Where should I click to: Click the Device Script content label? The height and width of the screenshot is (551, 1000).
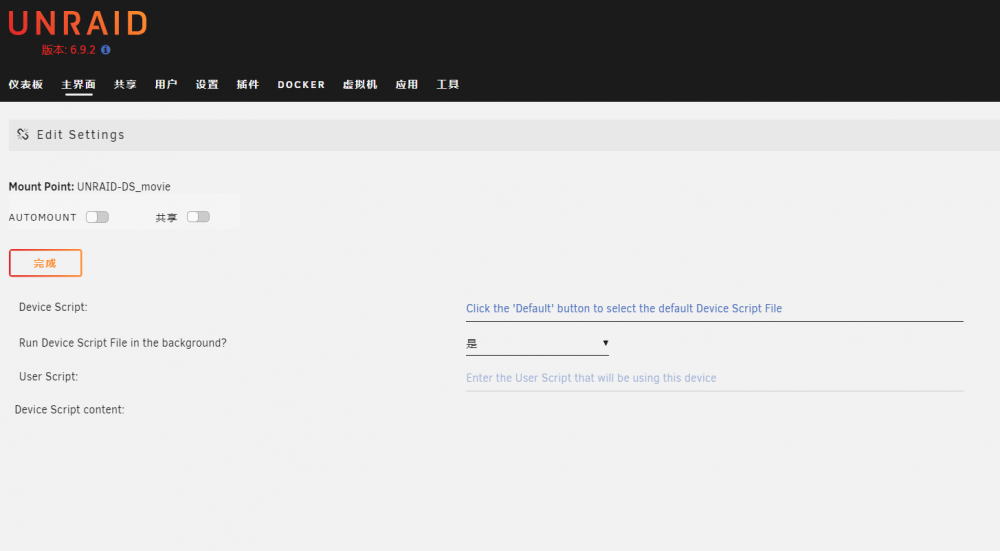tap(70, 409)
